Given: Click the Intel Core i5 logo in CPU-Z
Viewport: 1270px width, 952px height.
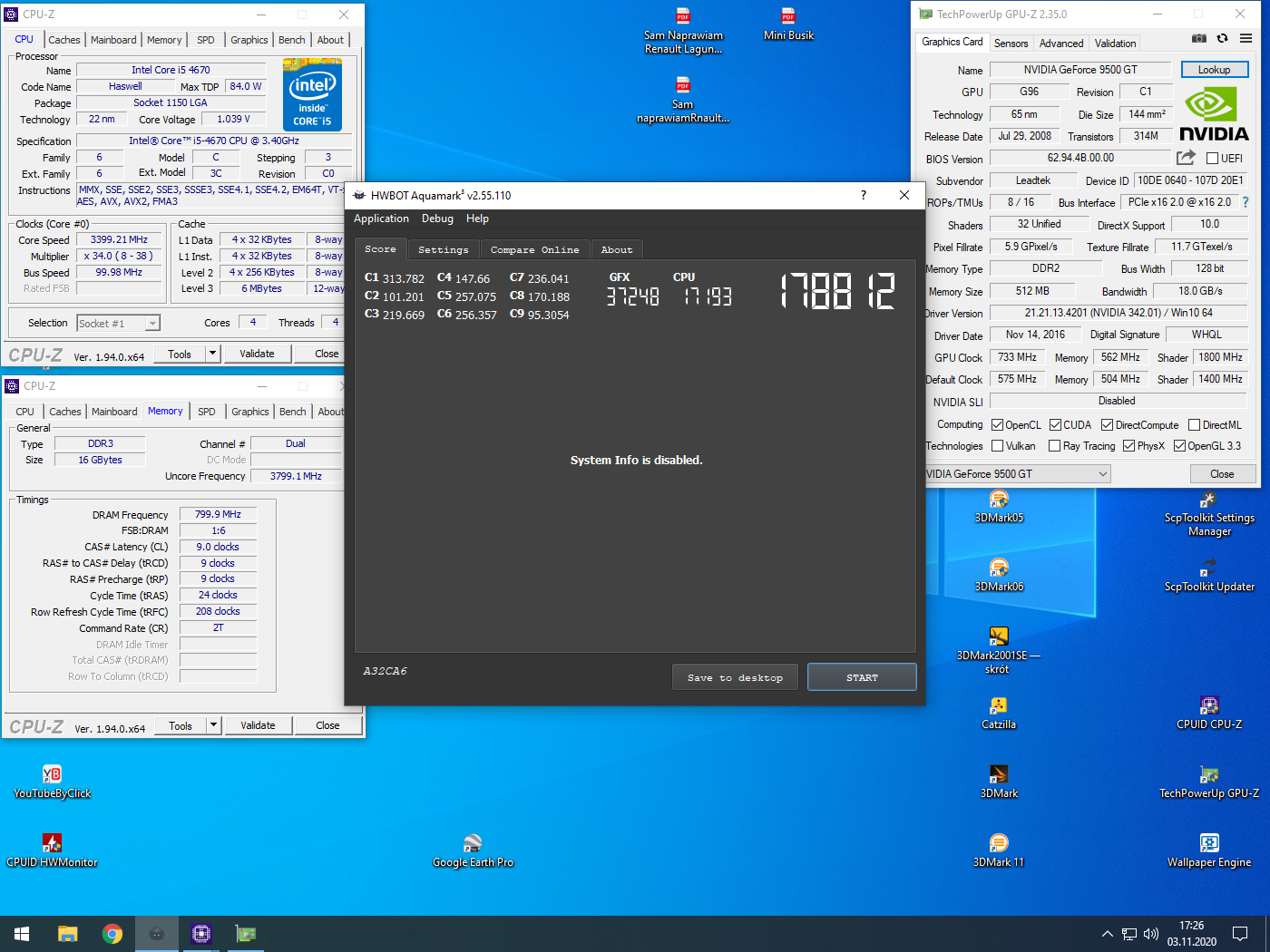Looking at the screenshot, I should tap(312, 94).
